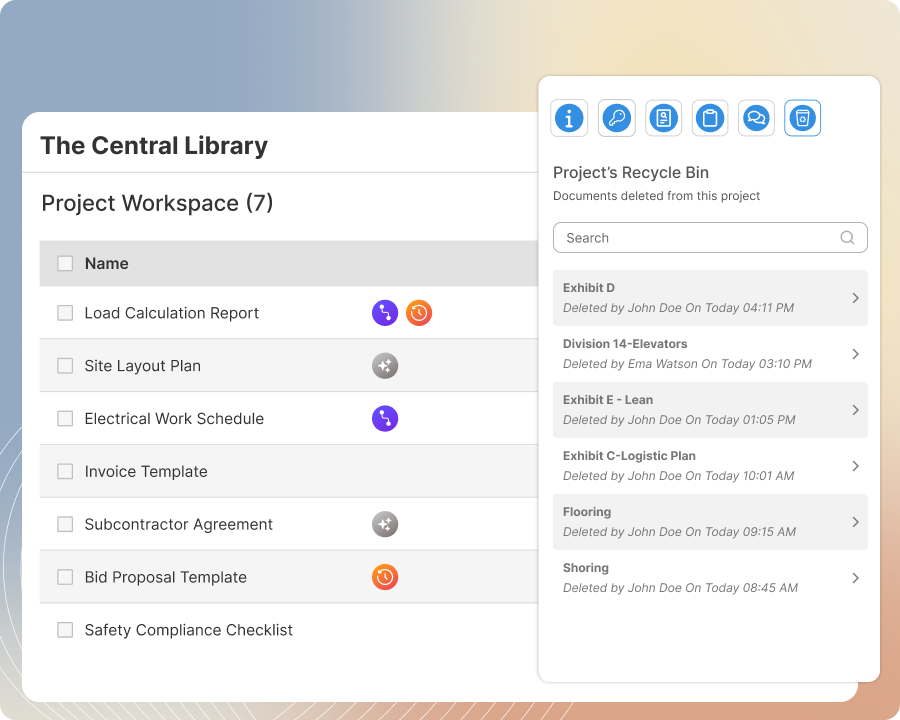The width and height of the screenshot is (900, 720).
Task: Click The Central Library title
Action: (154, 145)
